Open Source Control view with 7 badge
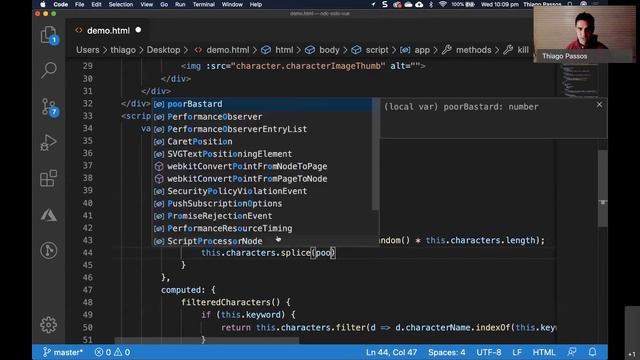Screen dimensions: 640x360 (49, 107)
